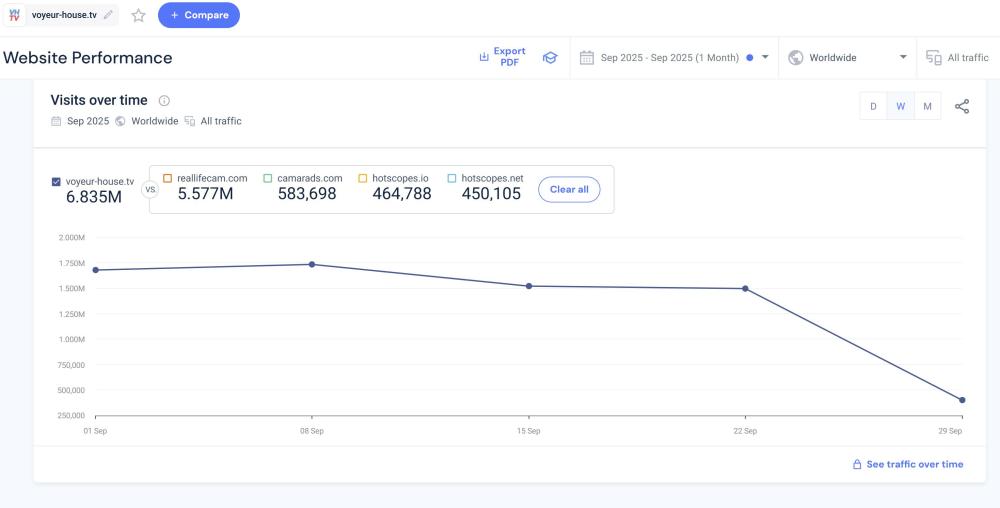Switch to the monthly M granularity tab
Screen dimensions: 1000x508
pyautogui.click(x=927, y=107)
